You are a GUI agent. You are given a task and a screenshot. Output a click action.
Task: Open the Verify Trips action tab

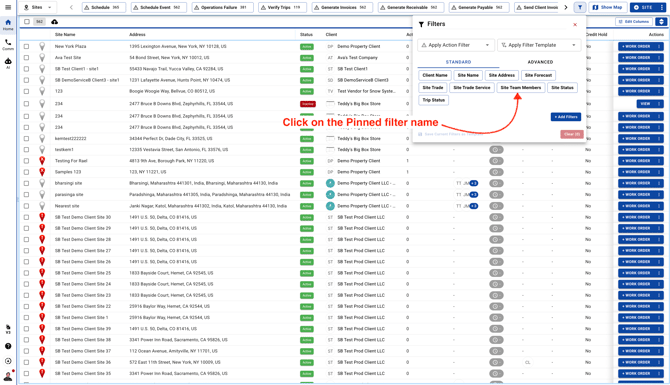point(282,7)
